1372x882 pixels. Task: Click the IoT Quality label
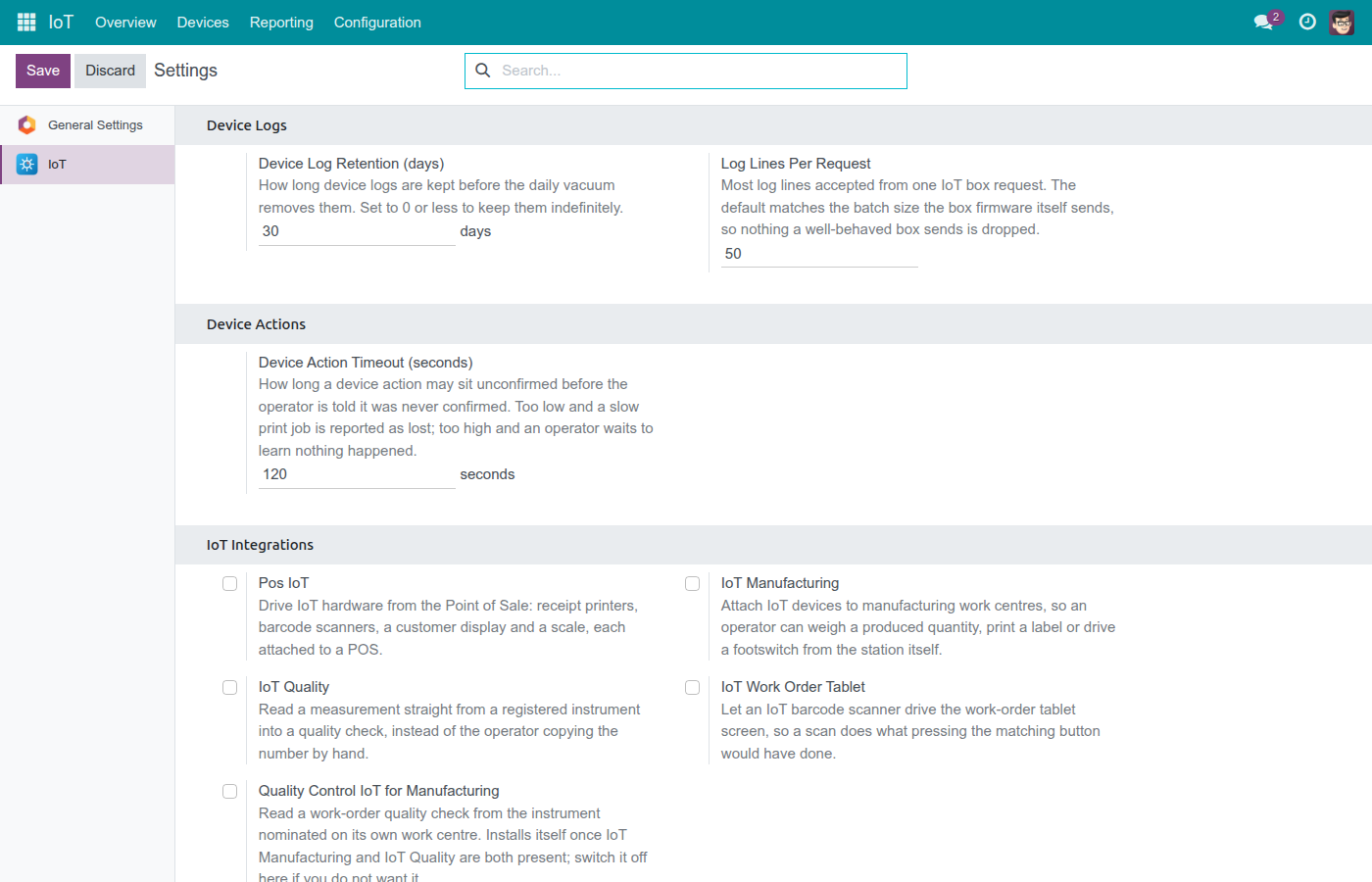[x=294, y=687]
